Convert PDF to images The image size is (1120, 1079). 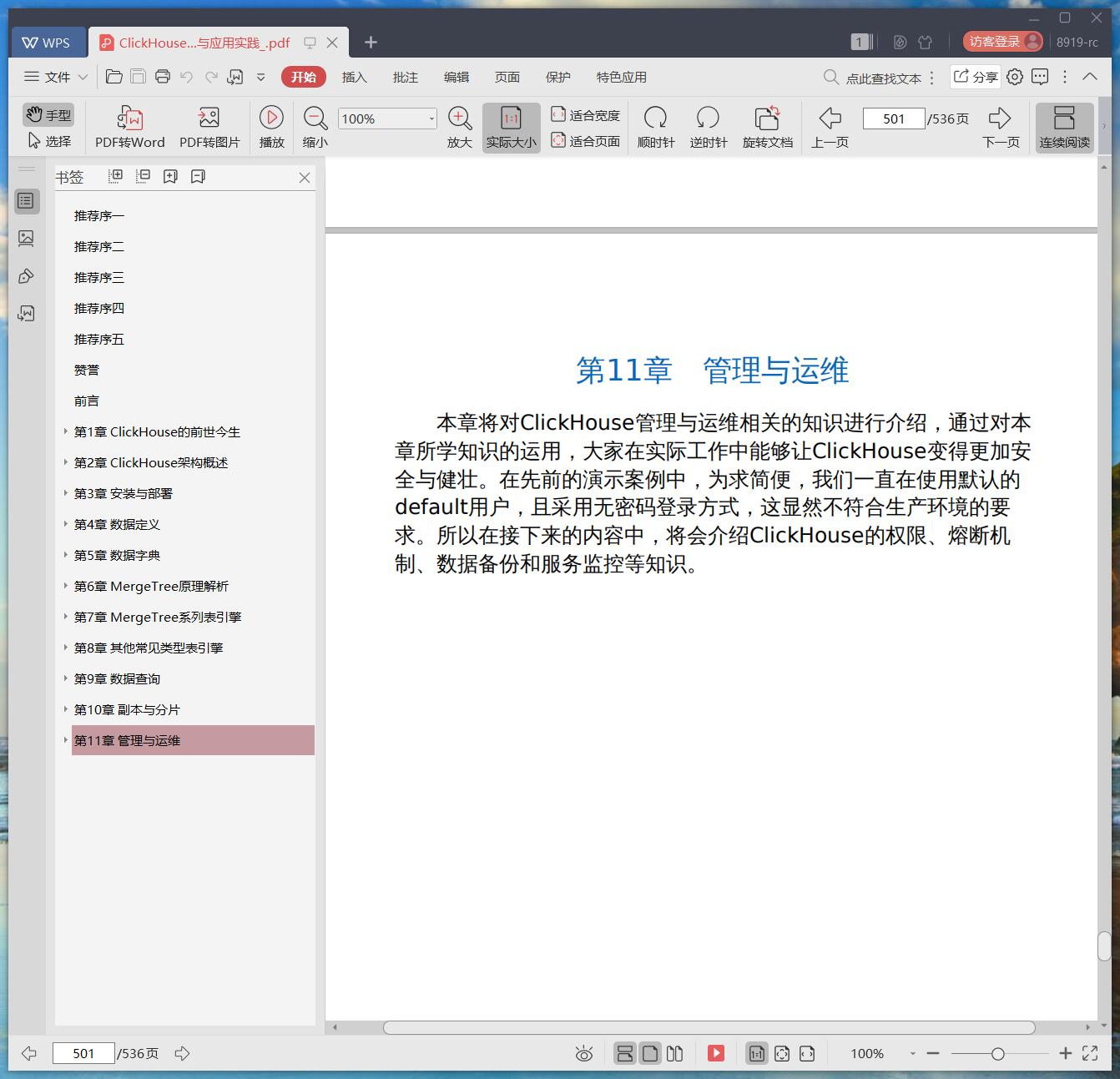coord(209,128)
